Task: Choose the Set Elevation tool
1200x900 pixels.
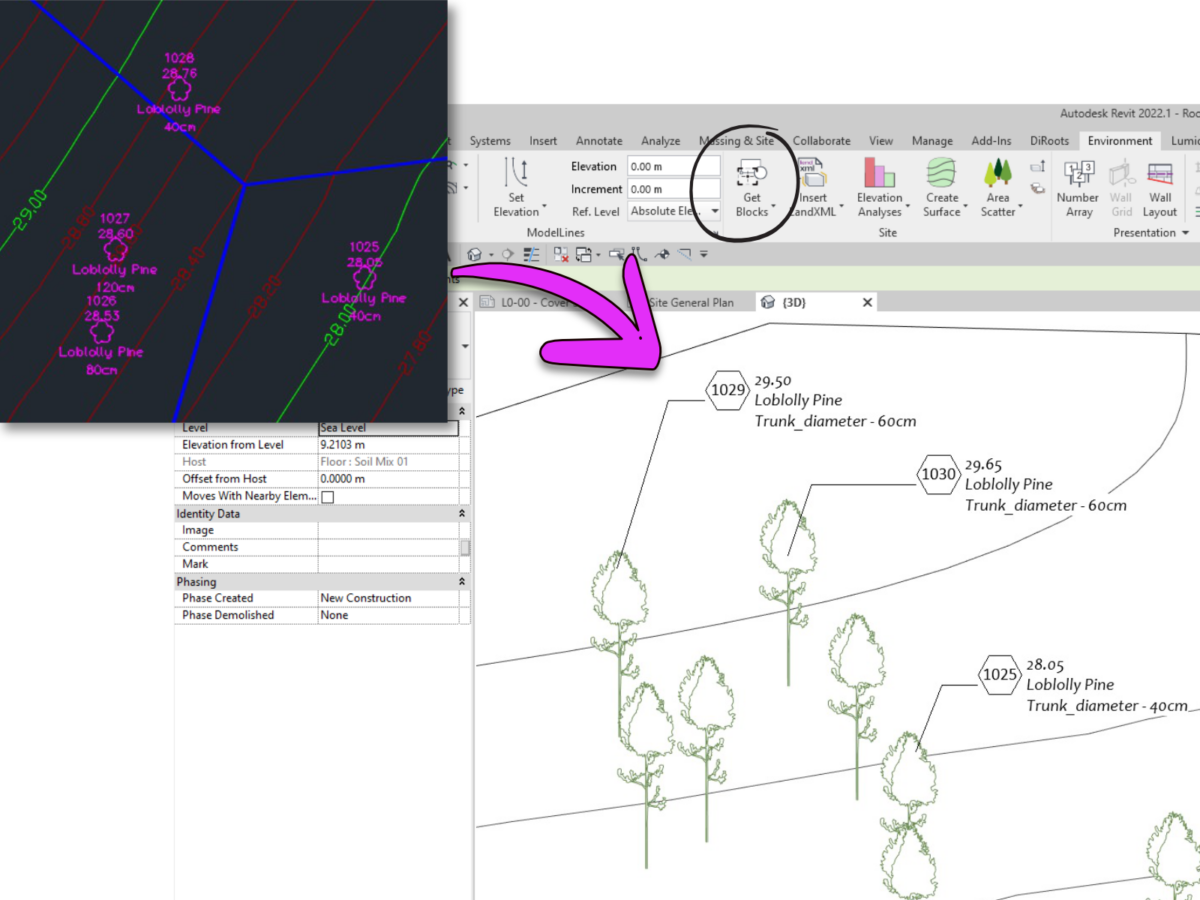Action: pyautogui.click(x=516, y=175)
